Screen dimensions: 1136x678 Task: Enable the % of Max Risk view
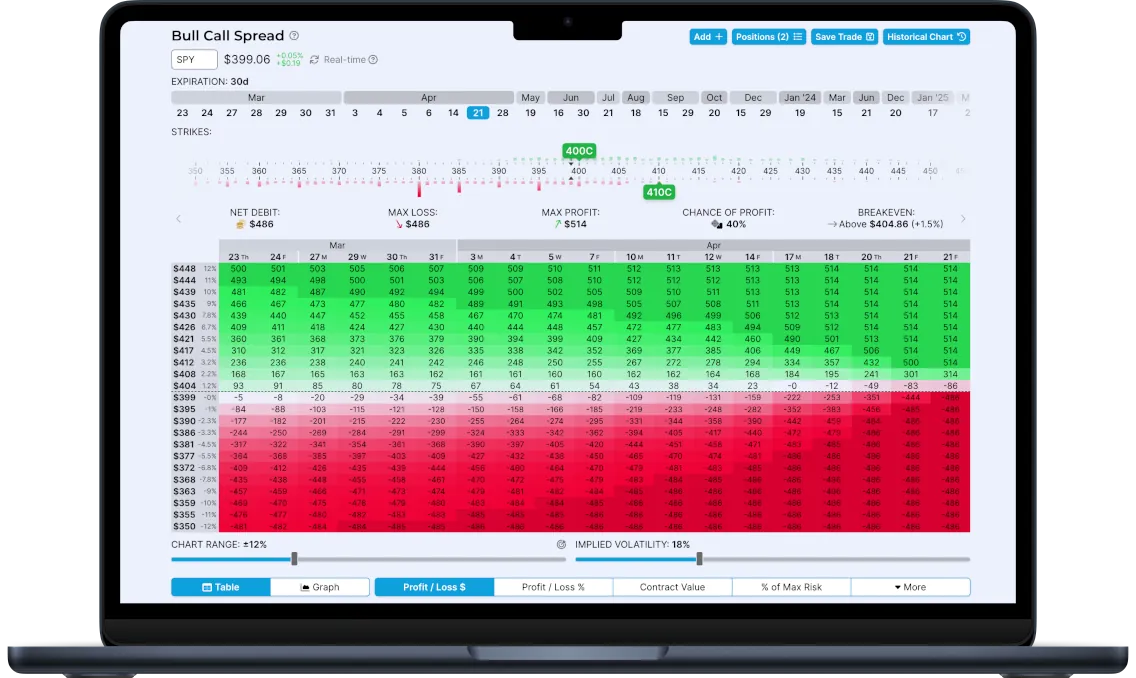point(791,587)
